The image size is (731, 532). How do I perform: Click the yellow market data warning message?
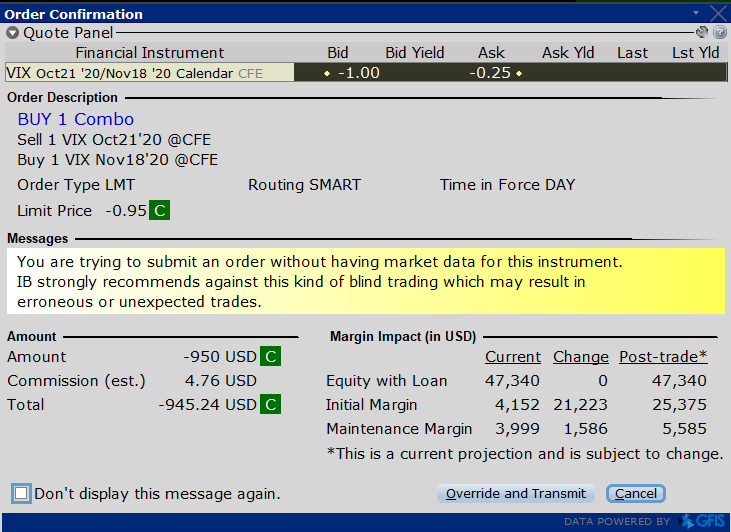coord(366,281)
